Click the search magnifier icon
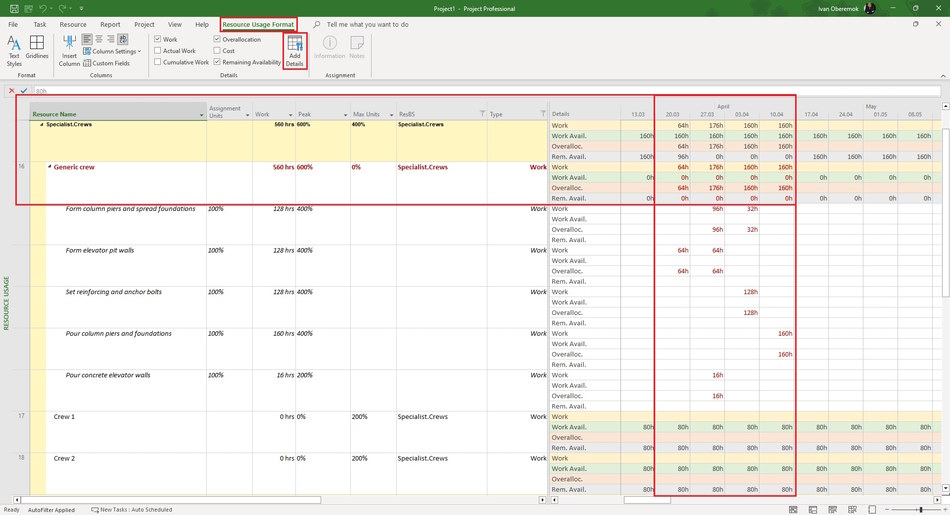This screenshot has height=515, width=950. (317, 24)
